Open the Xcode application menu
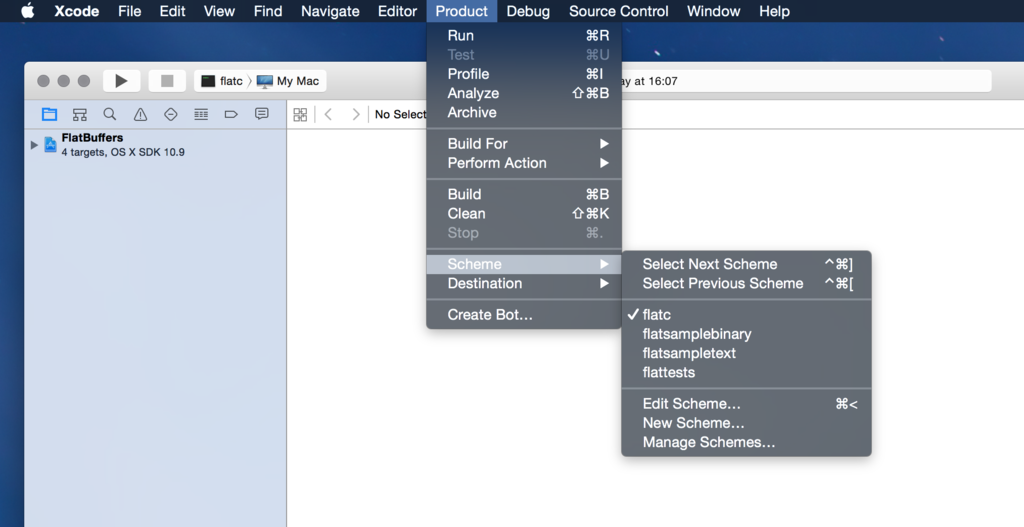The height and width of the screenshot is (527, 1024). tap(76, 11)
